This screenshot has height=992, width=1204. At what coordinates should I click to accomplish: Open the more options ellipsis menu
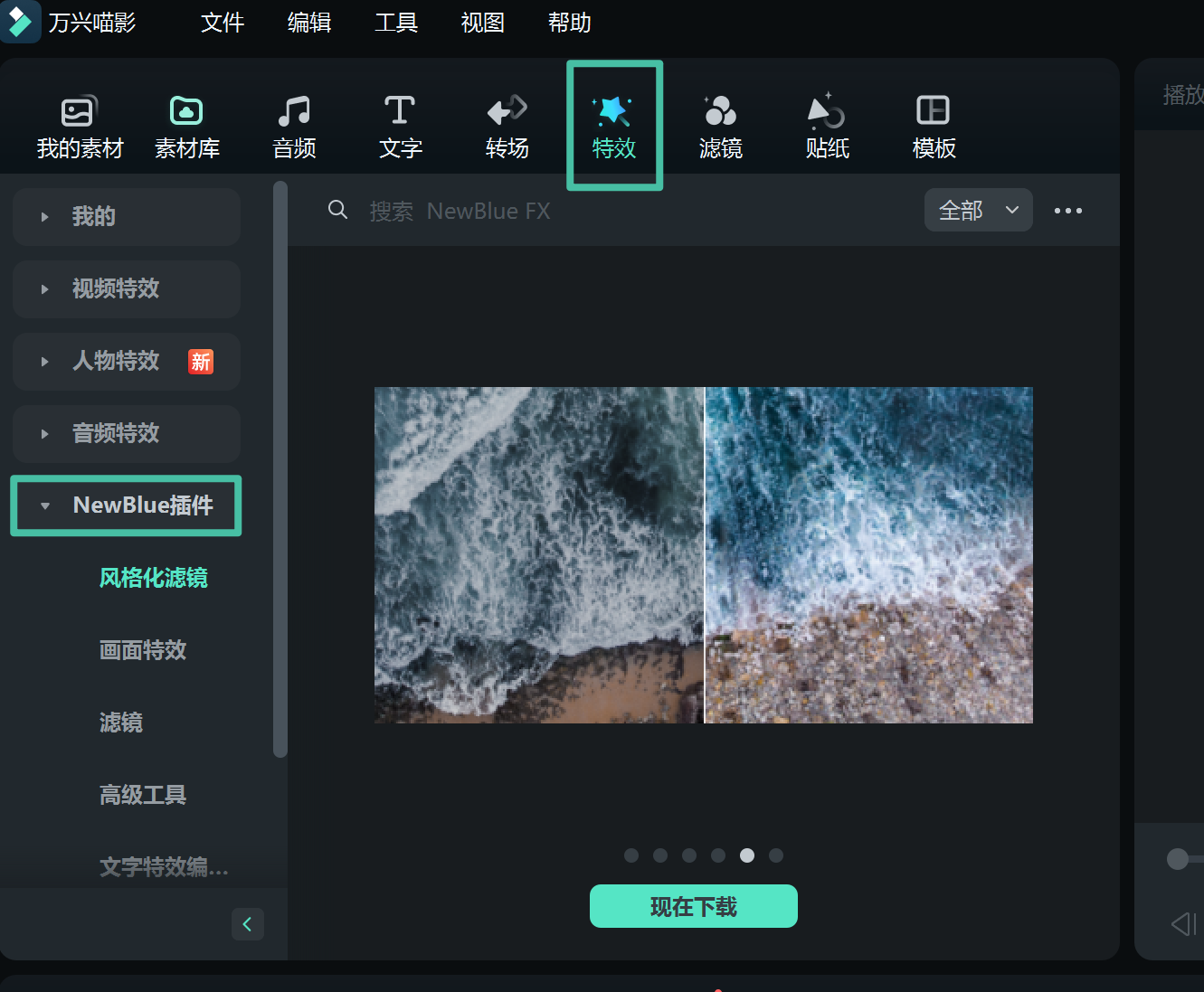[x=1067, y=211]
